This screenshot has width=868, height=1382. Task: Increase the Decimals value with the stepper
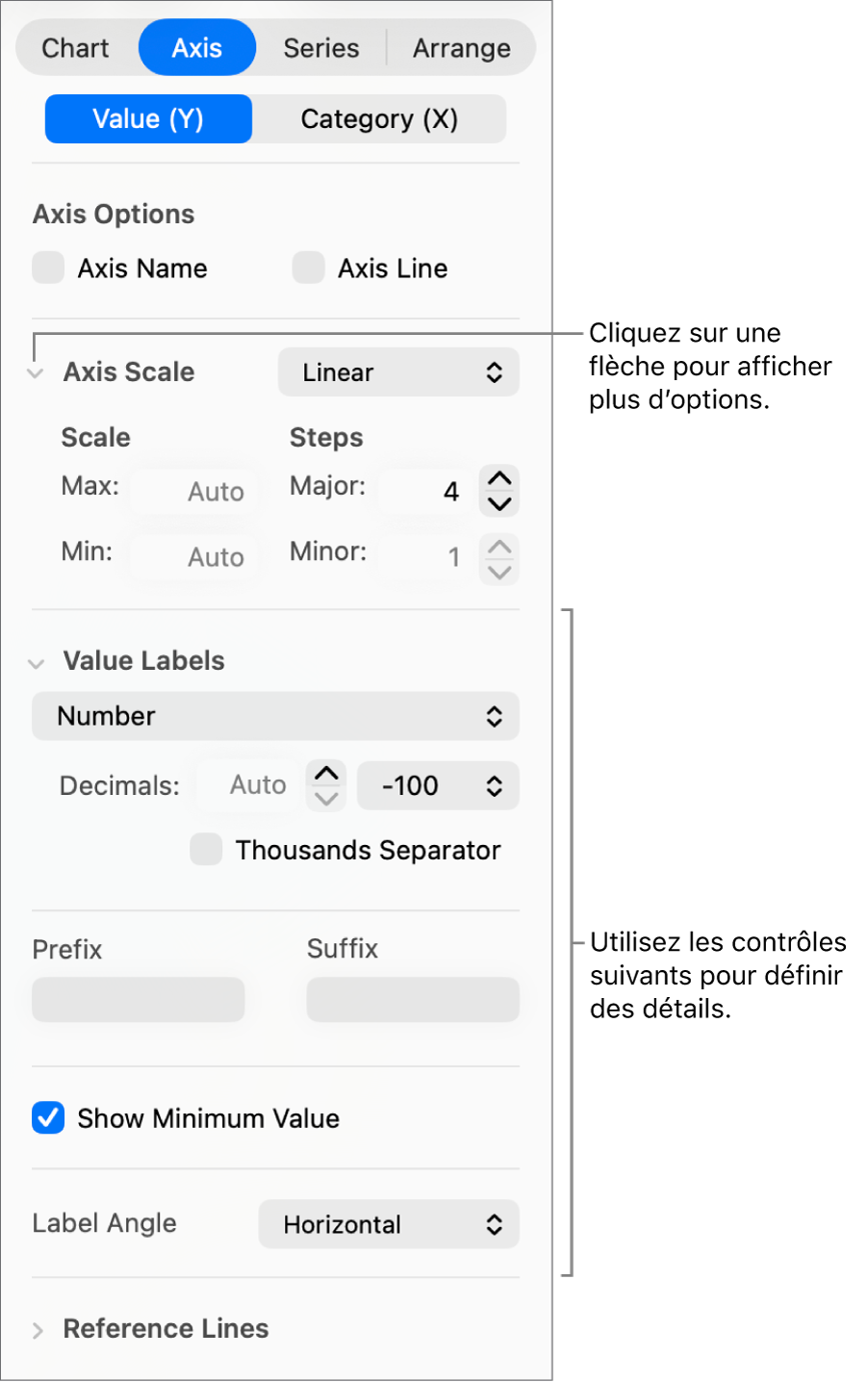coord(325,774)
